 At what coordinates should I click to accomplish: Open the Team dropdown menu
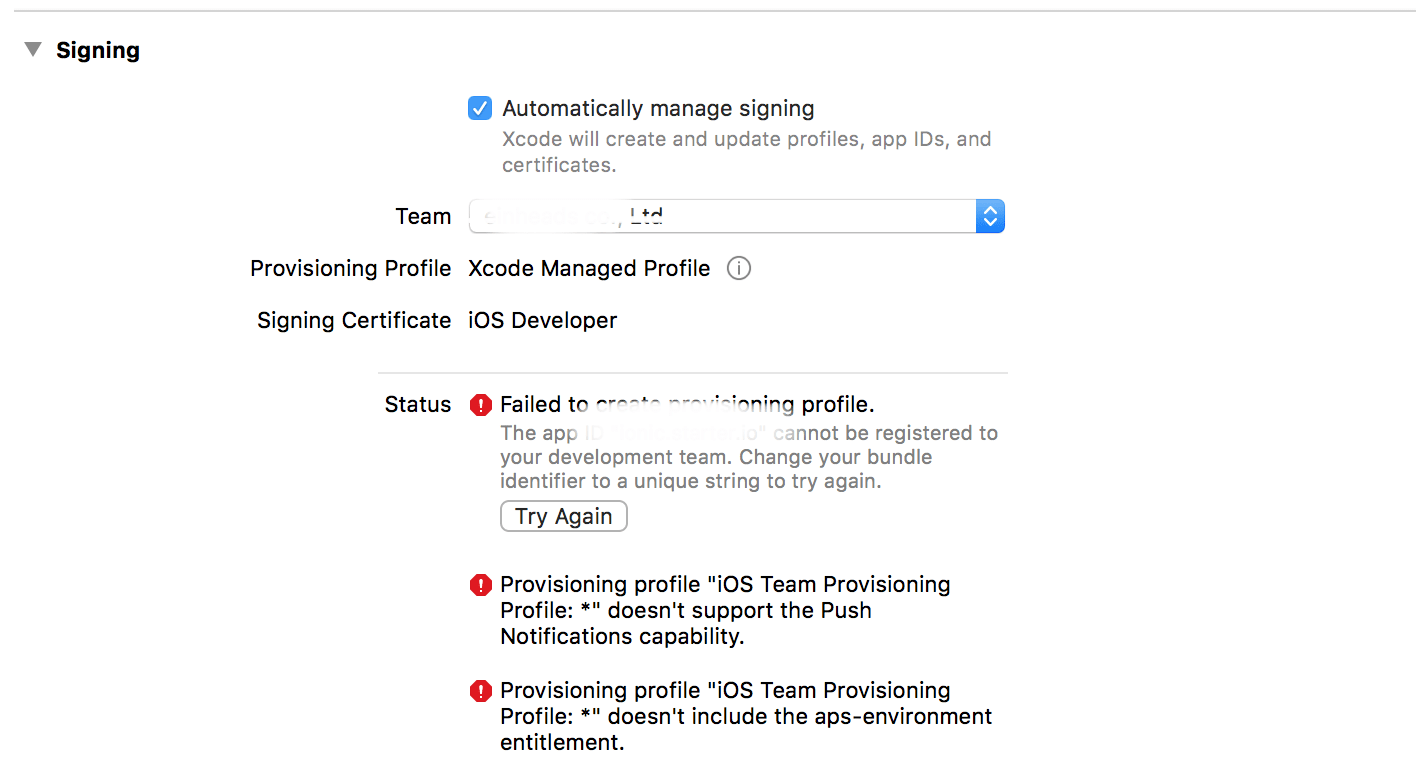coord(737,216)
